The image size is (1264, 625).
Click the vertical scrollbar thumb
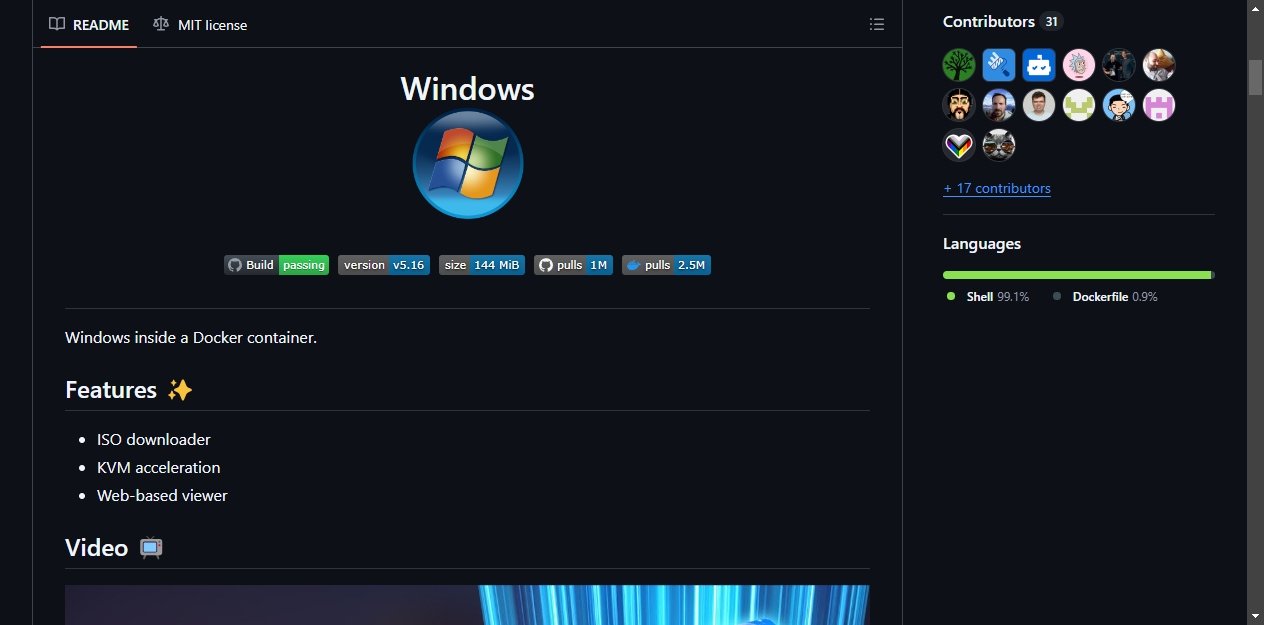coord(1255,77)
